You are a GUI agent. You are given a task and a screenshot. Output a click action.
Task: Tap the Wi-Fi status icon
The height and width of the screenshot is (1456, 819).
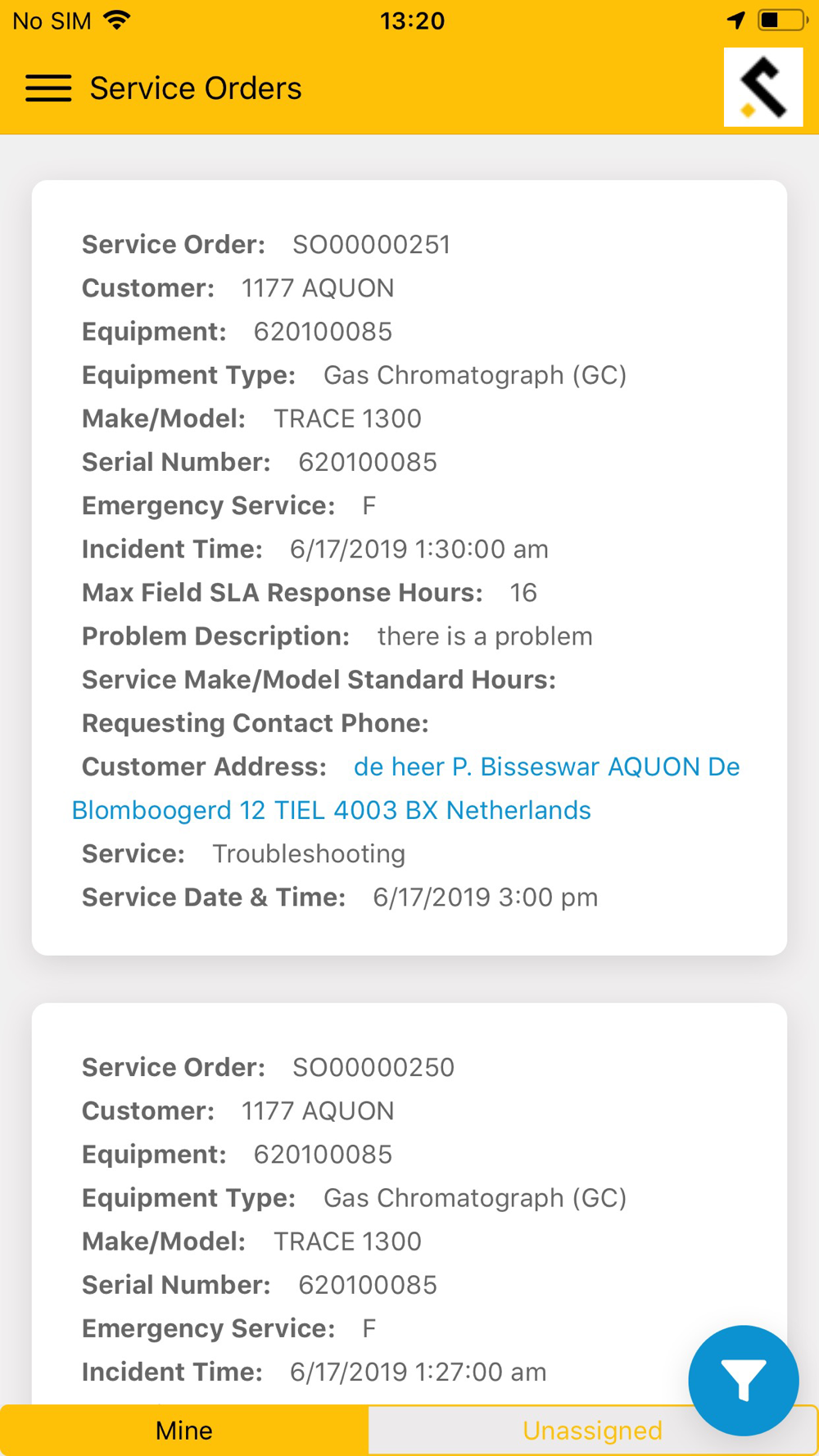pyautogui.click(x=118, y=20)
